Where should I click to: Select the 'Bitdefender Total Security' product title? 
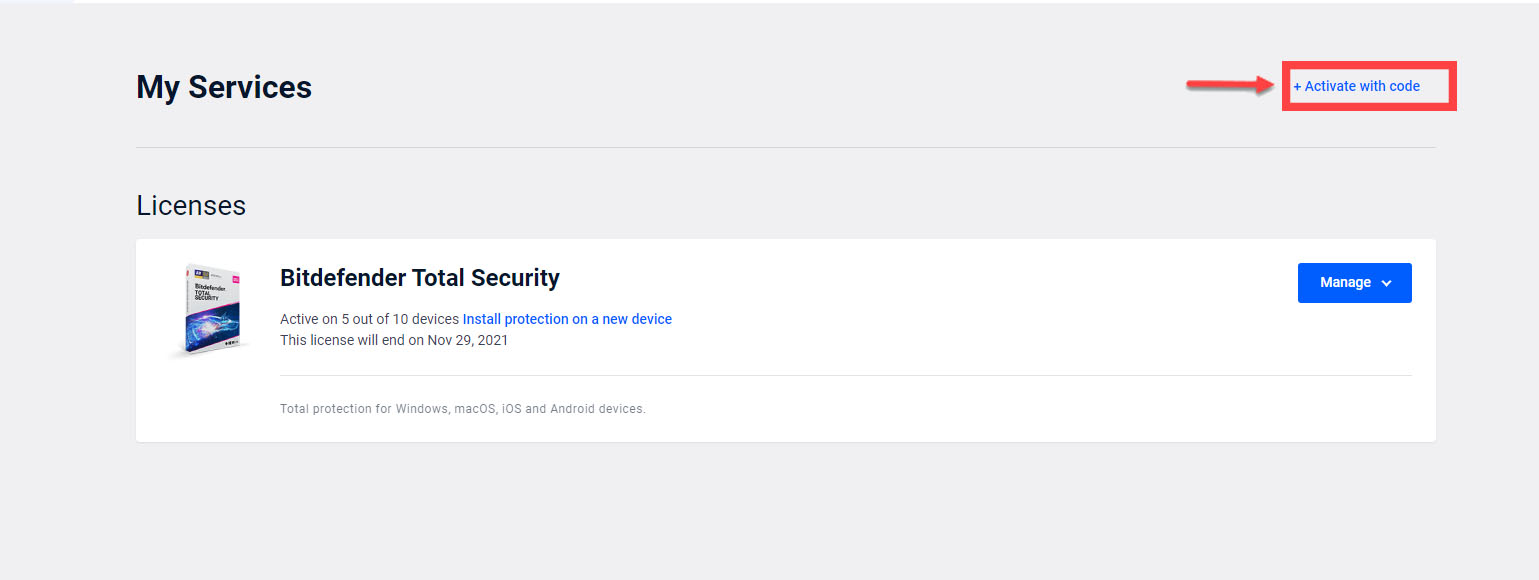420,277
